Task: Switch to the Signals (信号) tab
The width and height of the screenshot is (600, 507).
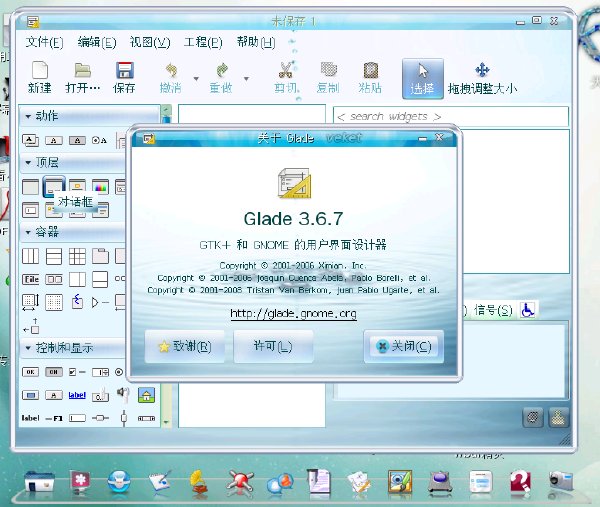Action: (493, 310)
